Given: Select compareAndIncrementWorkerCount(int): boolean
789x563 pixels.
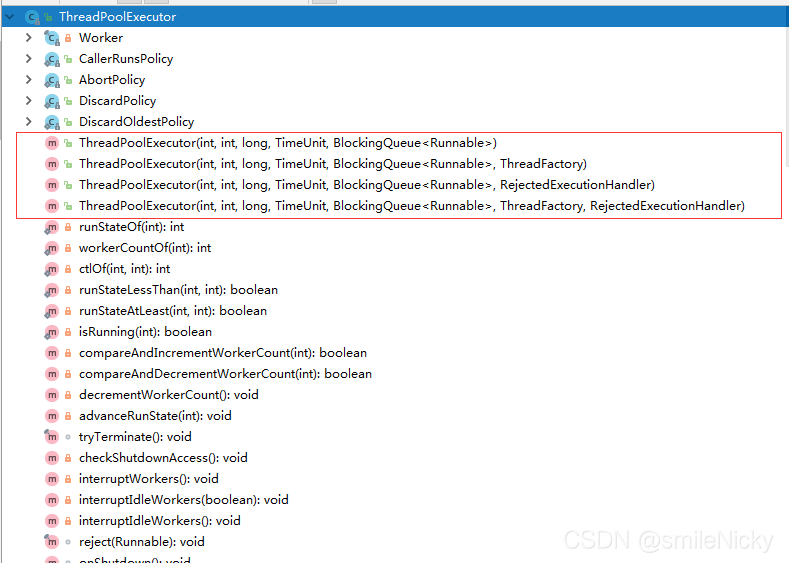Looking at the screenshot, I should 223,353.
